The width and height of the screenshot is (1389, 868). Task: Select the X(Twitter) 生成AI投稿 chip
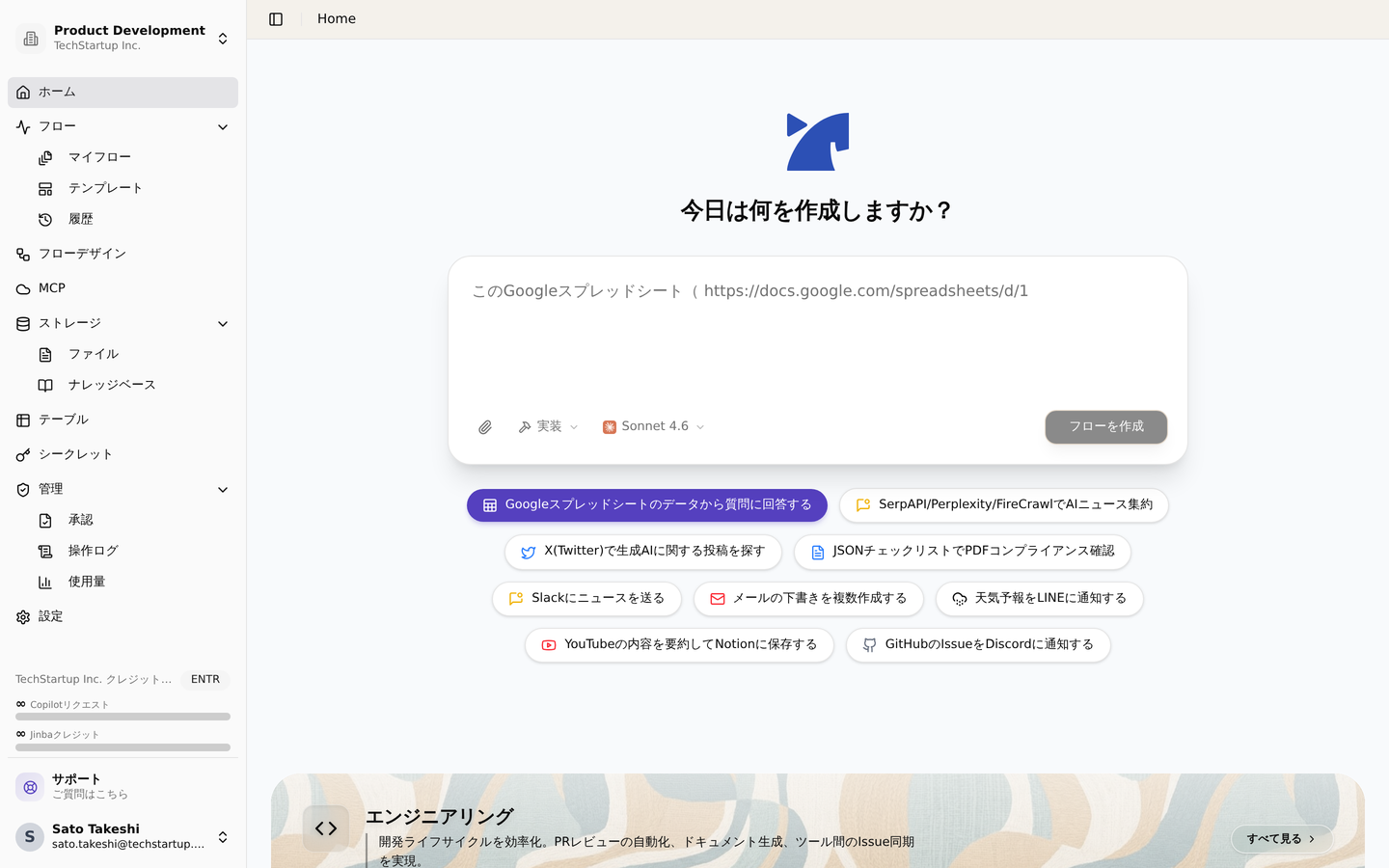pos(643,552)
